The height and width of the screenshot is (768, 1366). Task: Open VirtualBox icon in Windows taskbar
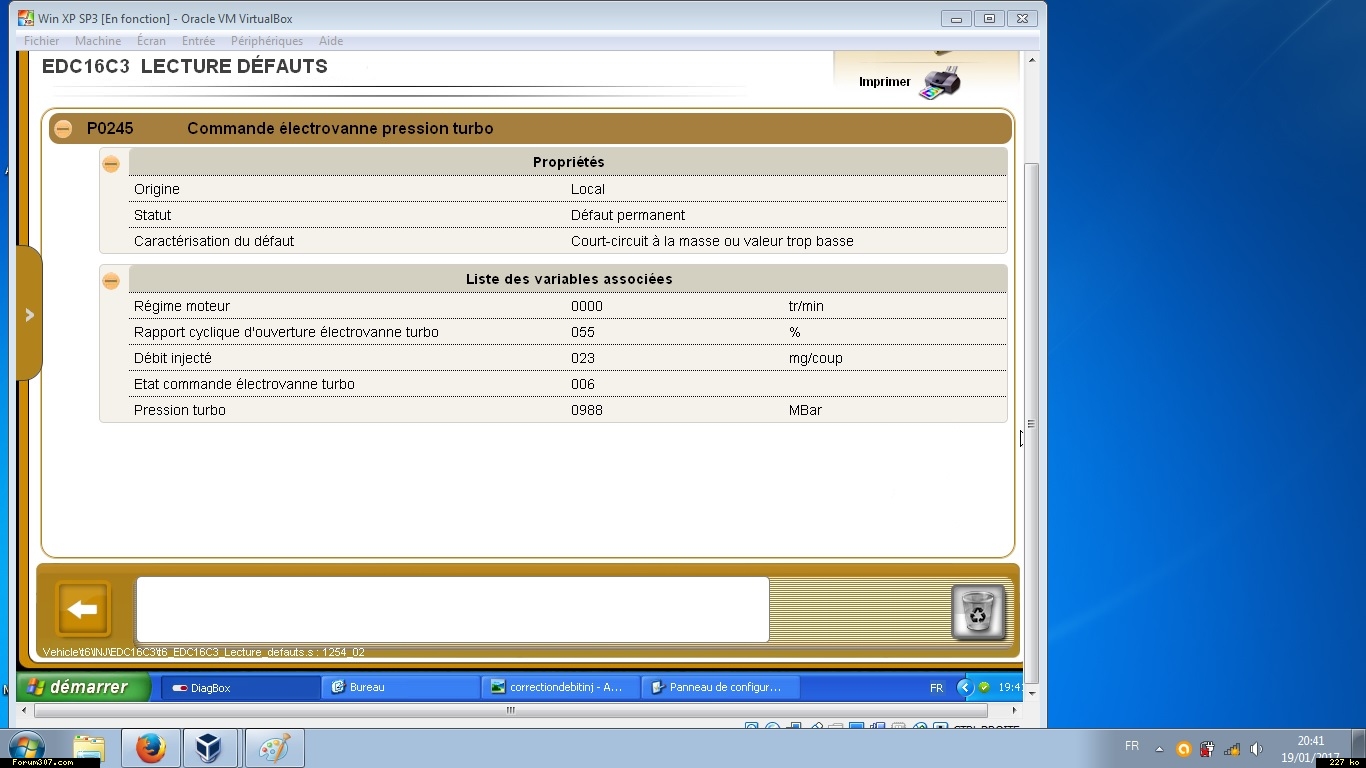[x=210, y=748]
